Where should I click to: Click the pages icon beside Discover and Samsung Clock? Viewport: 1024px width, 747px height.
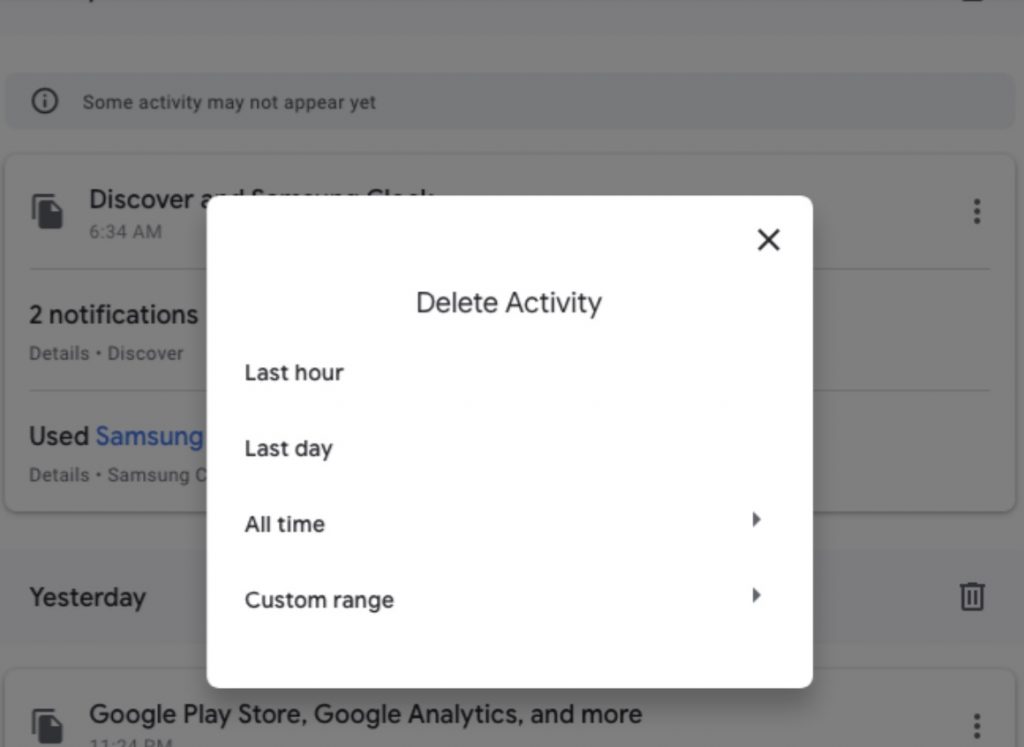tap(48, 210)
